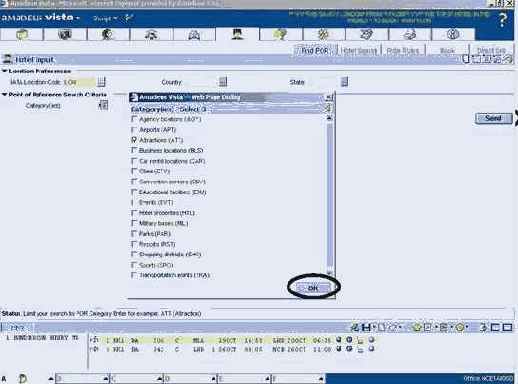This screenshot has width=518, height=384.
Task: Select the active hotel module icon
Action: (x=237, y=34)
